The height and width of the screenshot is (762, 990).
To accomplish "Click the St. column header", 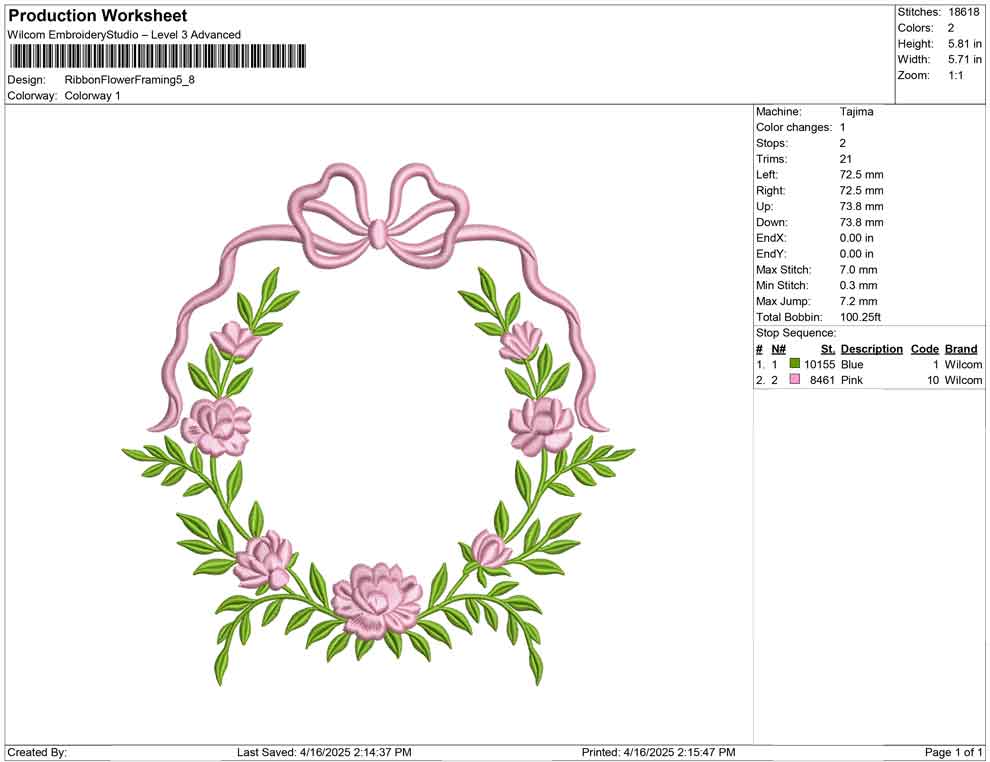I will pos(827,349).
